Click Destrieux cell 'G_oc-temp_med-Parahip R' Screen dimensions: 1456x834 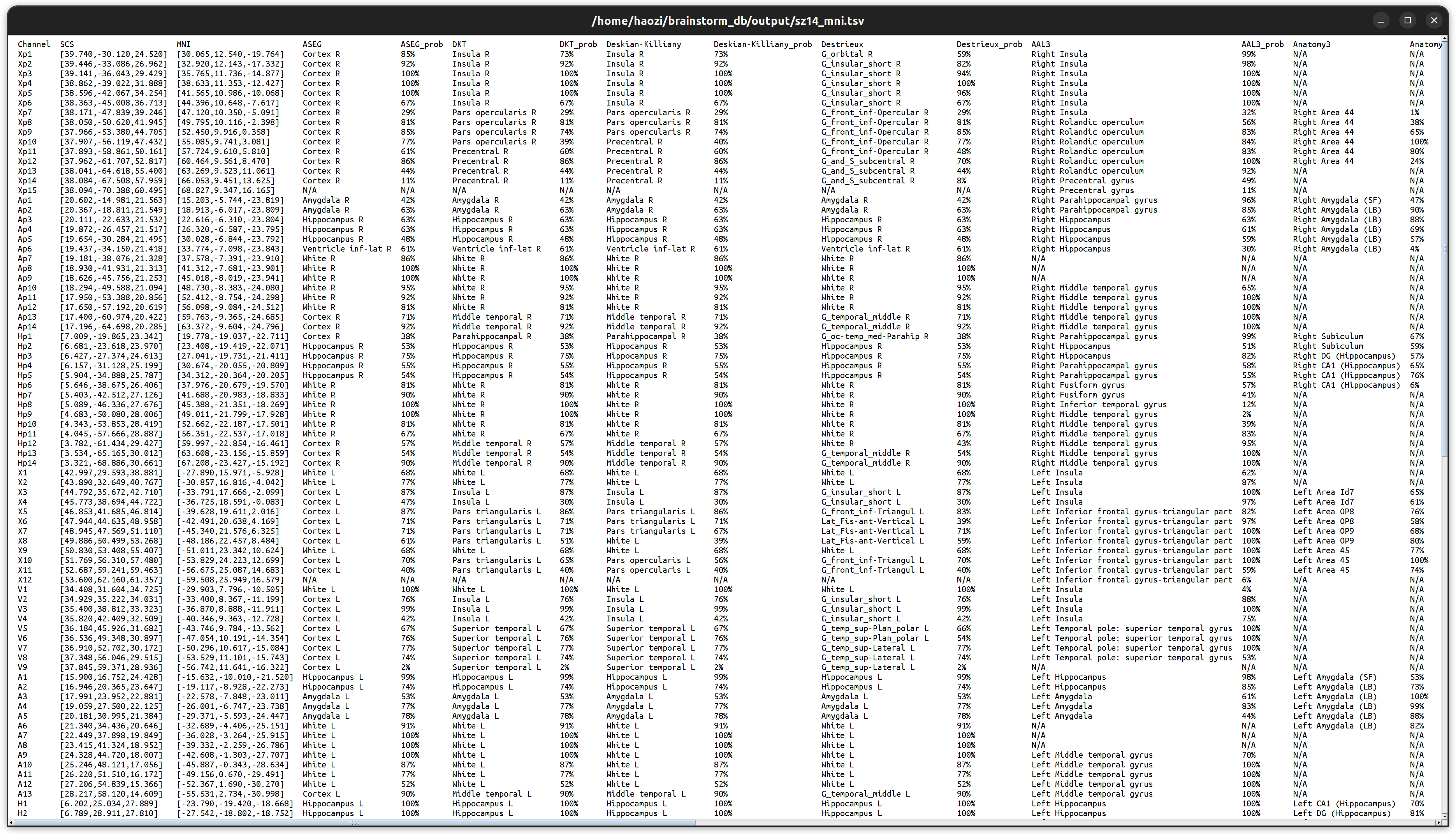tap(875, 336)
